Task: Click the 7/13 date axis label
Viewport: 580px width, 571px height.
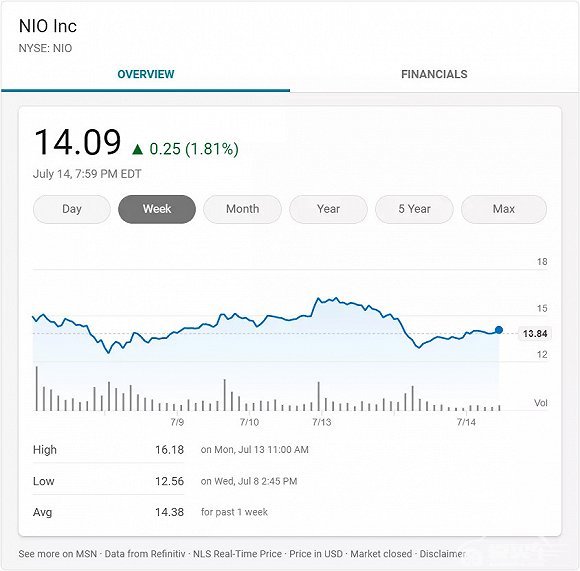Action: click(321, 422)
